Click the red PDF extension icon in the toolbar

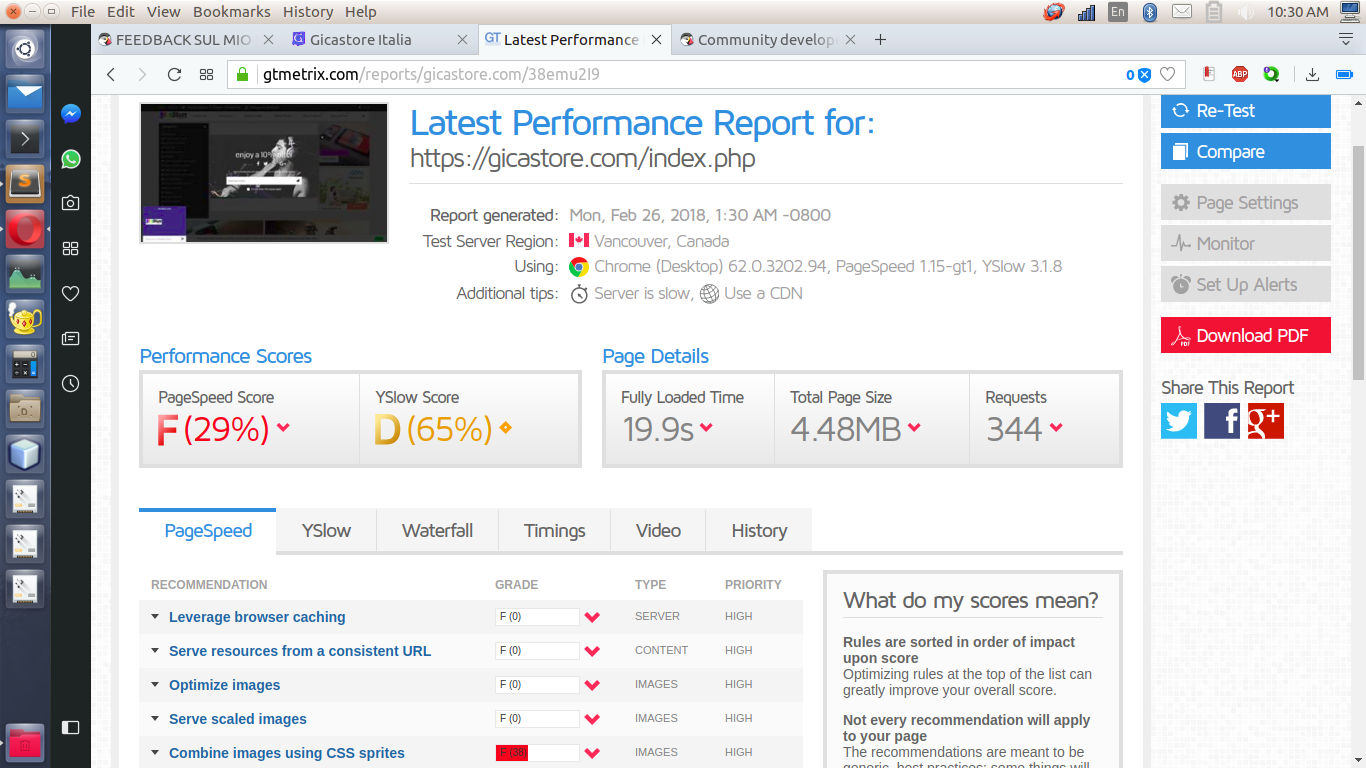(x=1208, y=74)
